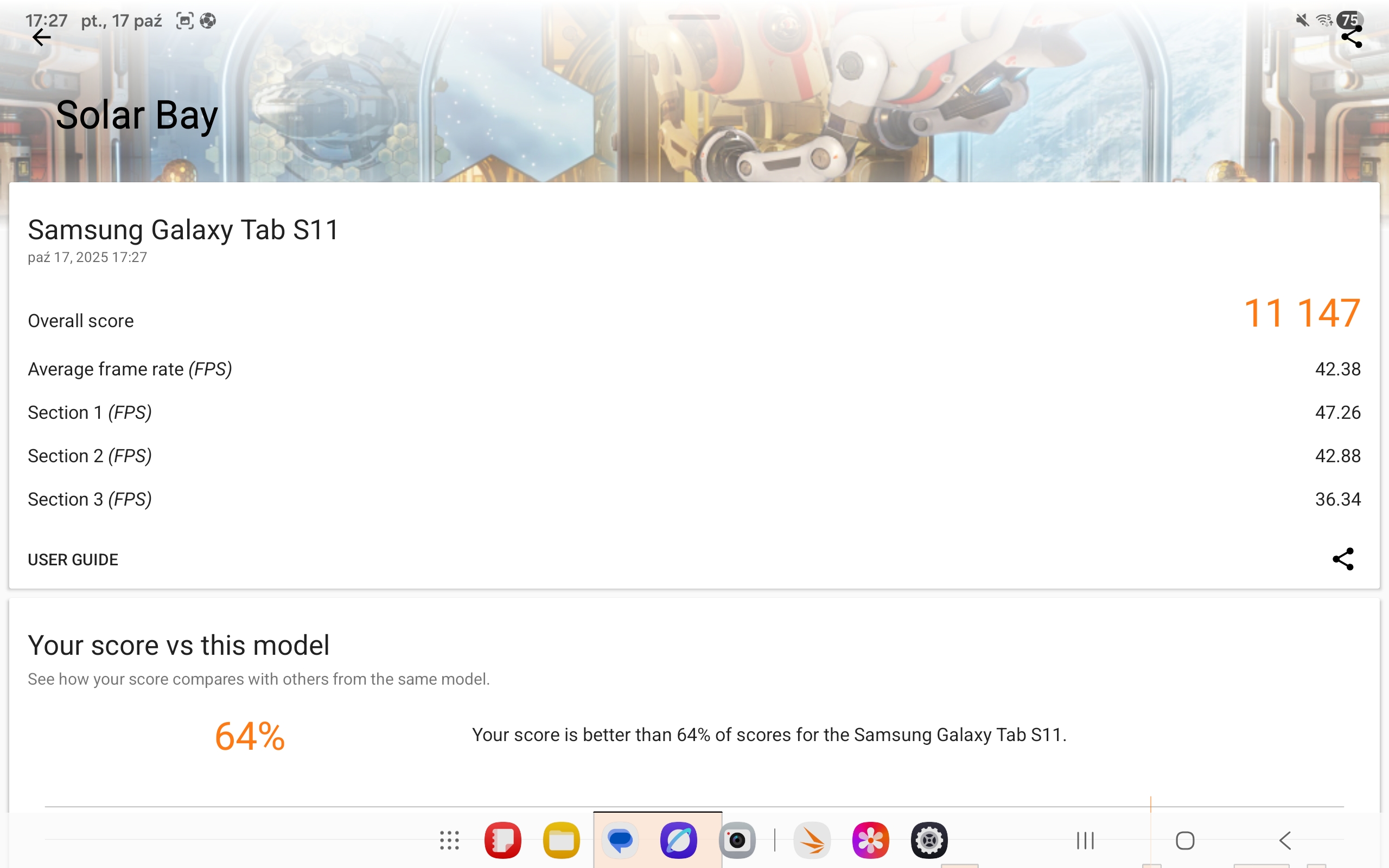Go back using the top-left arrow
The width and height of the screenshot is (1389, 868).
pos(41,38)
